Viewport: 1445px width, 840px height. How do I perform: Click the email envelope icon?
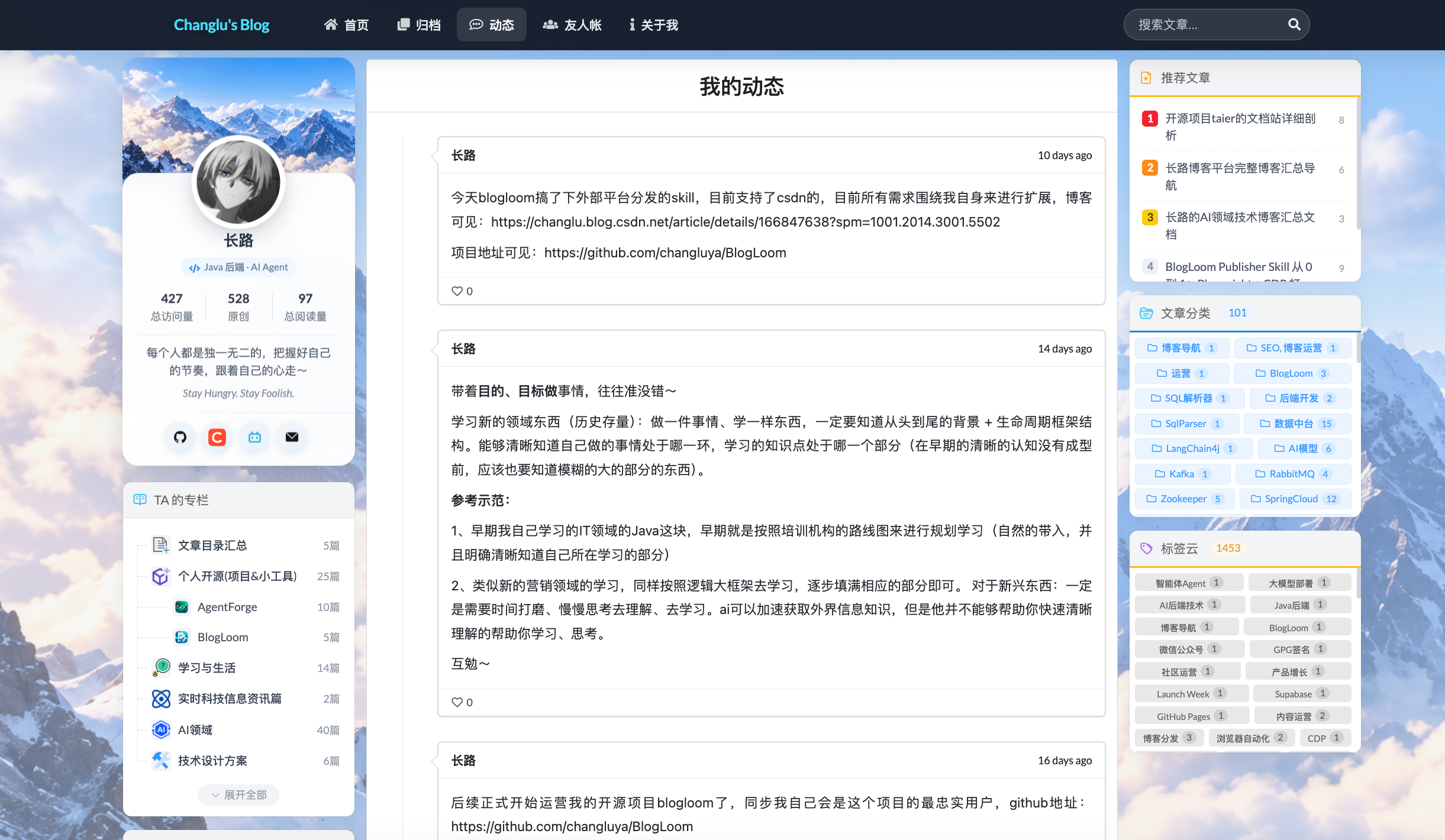coord(292,437)
